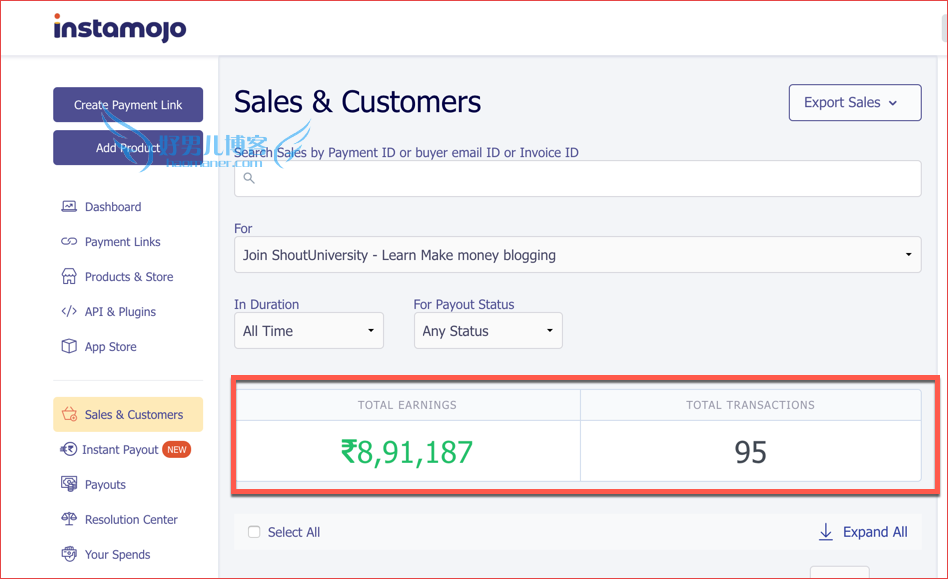Click the Sales & Customers basket icon
Image resolution: width=948 pixels, height=579 pixels.
tap(69, 415)
